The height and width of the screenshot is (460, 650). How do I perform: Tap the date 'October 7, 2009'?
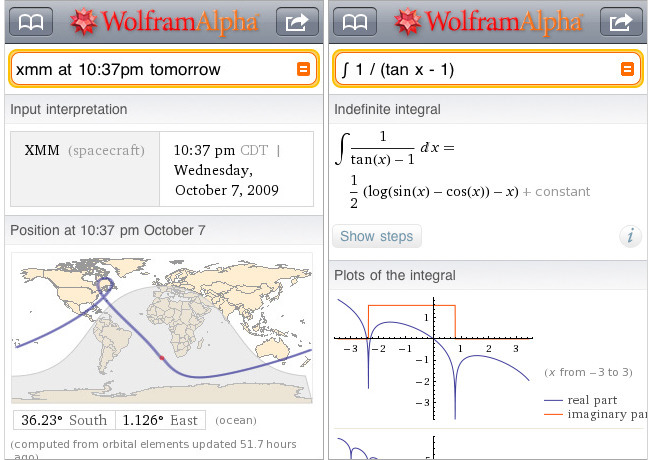coord(227,190)
